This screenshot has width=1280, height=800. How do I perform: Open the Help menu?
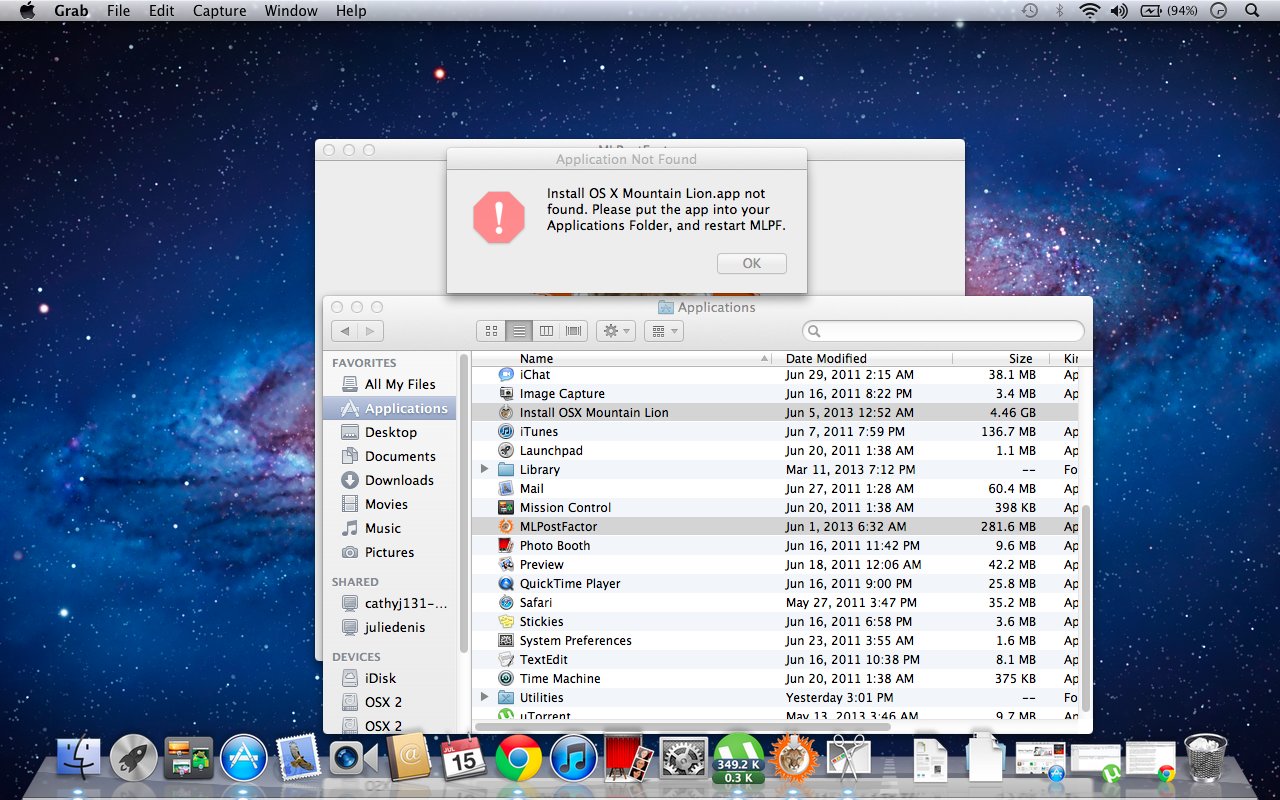tap(351, 11)
